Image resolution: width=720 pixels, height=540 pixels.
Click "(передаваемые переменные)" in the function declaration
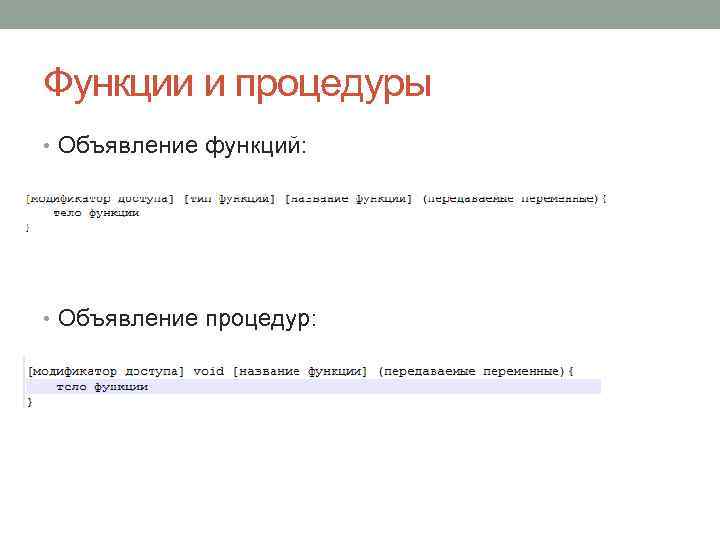pos(510,199)
